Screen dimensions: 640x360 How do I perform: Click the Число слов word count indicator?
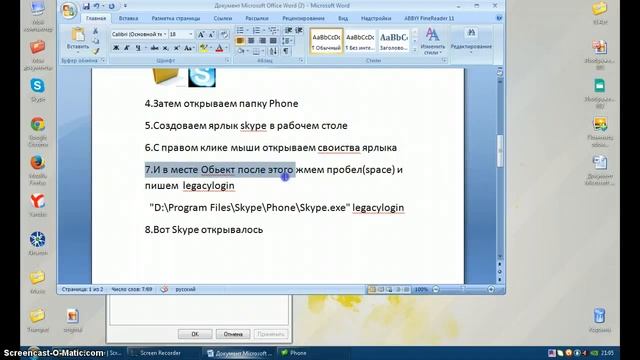pos(132,289)
